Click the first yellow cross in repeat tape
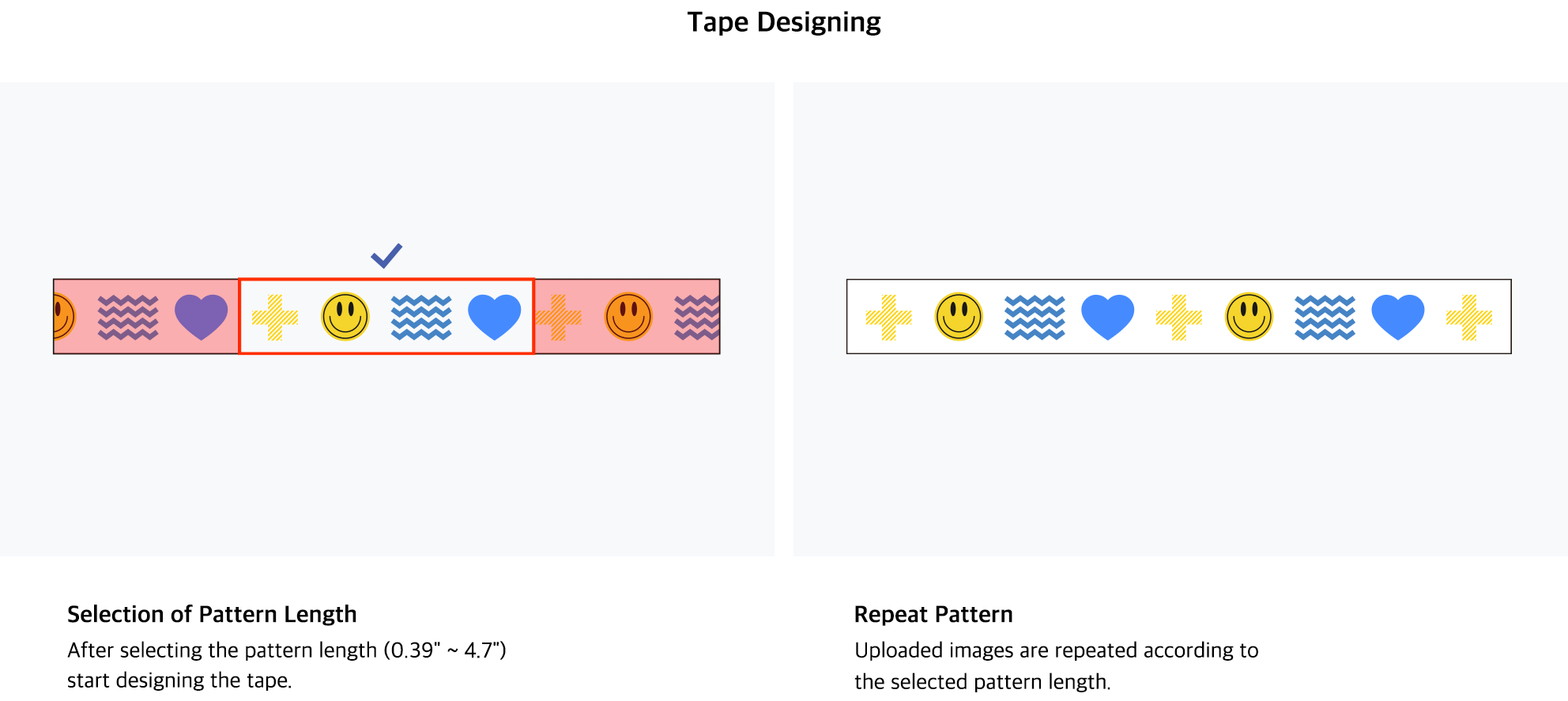This screenshot has width=1568, height=701. pyautogui.click(x=889, y=318)
